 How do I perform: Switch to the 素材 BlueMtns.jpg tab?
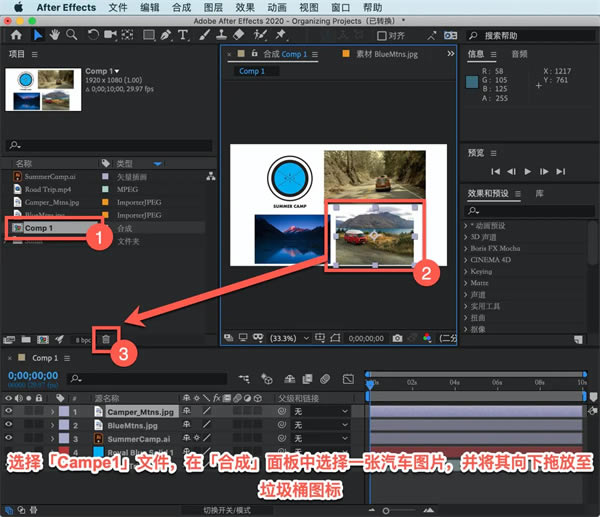pyautogui.click(x=386, y=54)
